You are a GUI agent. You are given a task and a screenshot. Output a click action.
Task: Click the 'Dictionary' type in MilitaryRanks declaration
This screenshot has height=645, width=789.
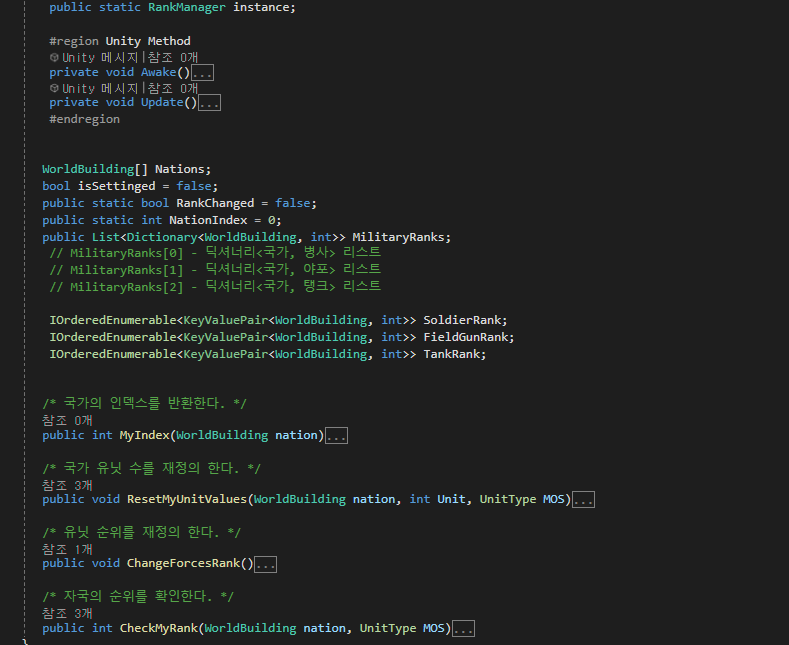click(x=162, y=237)
